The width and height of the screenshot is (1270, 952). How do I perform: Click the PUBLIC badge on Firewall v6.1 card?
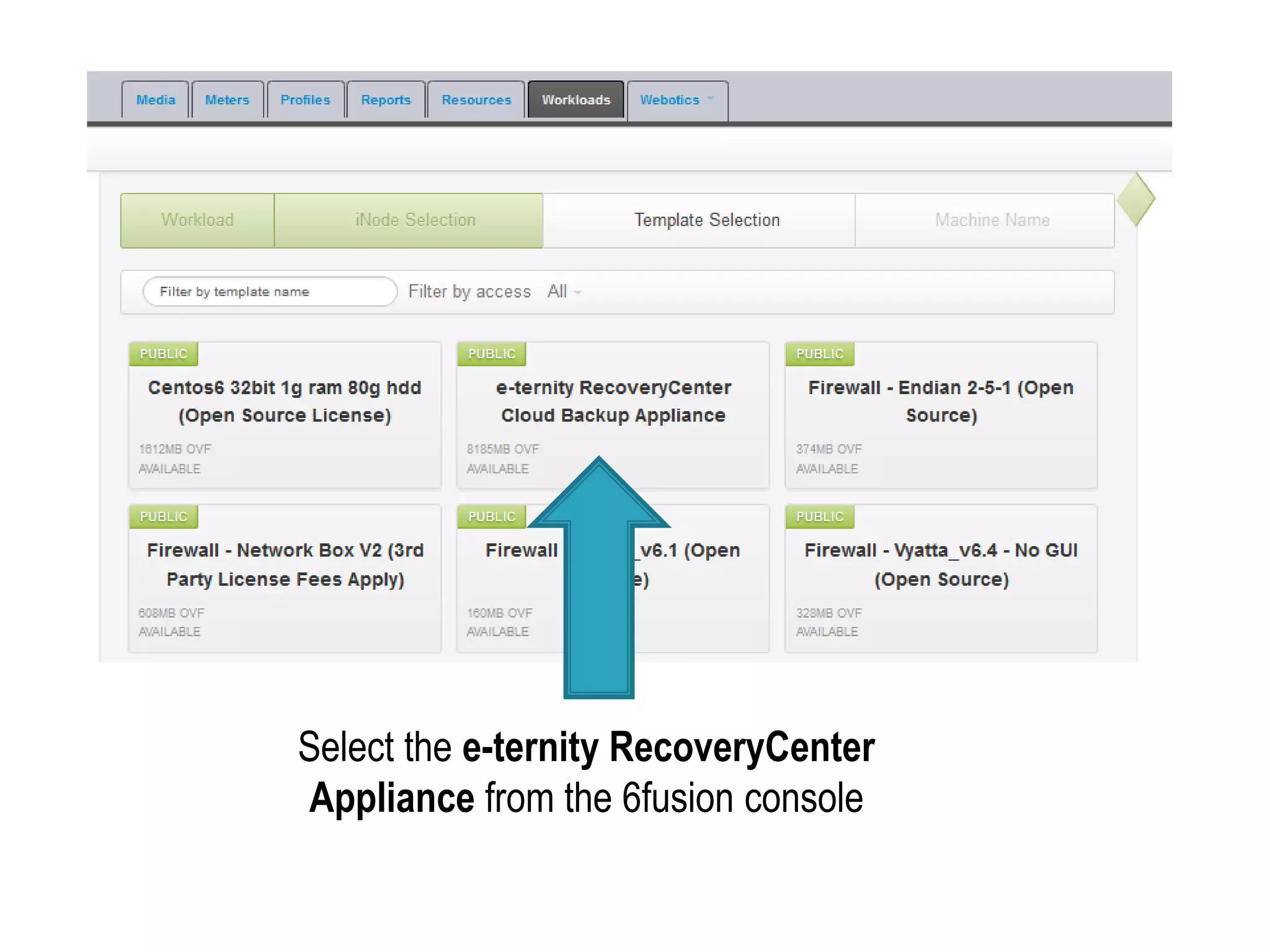click(x=491, y=517)
